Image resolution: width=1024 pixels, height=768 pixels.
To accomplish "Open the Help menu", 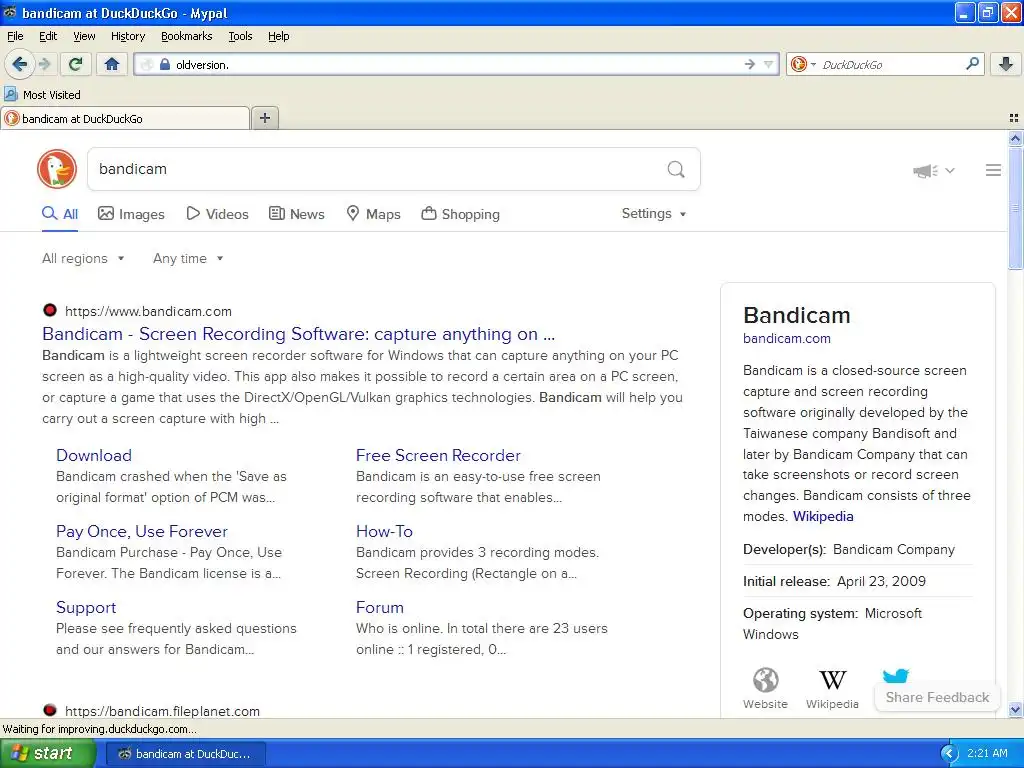I will [278, 36].
